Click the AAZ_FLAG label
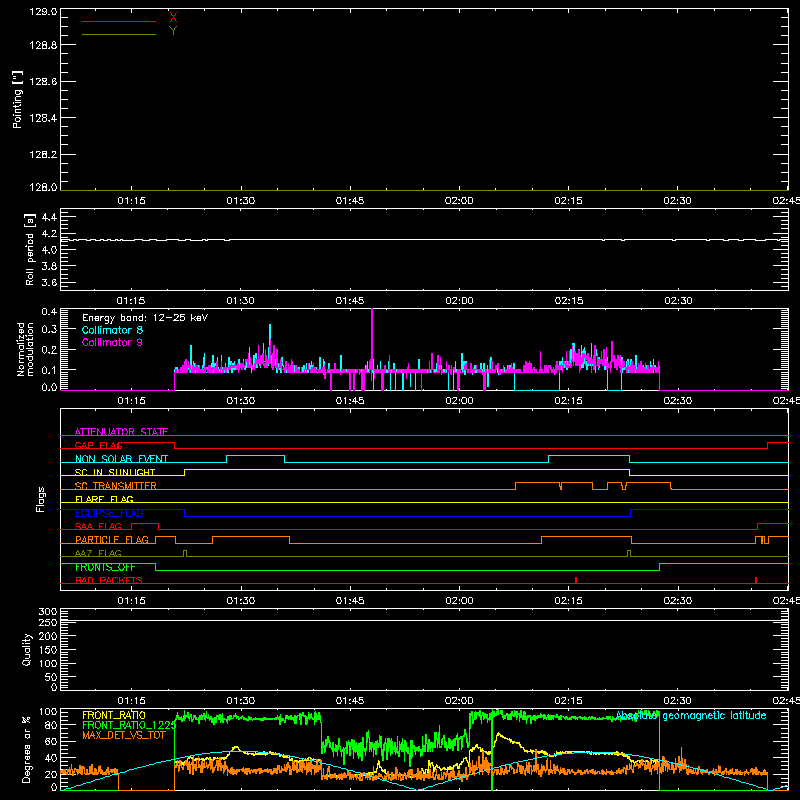The image size is (800, 800). tap(98, 553)
